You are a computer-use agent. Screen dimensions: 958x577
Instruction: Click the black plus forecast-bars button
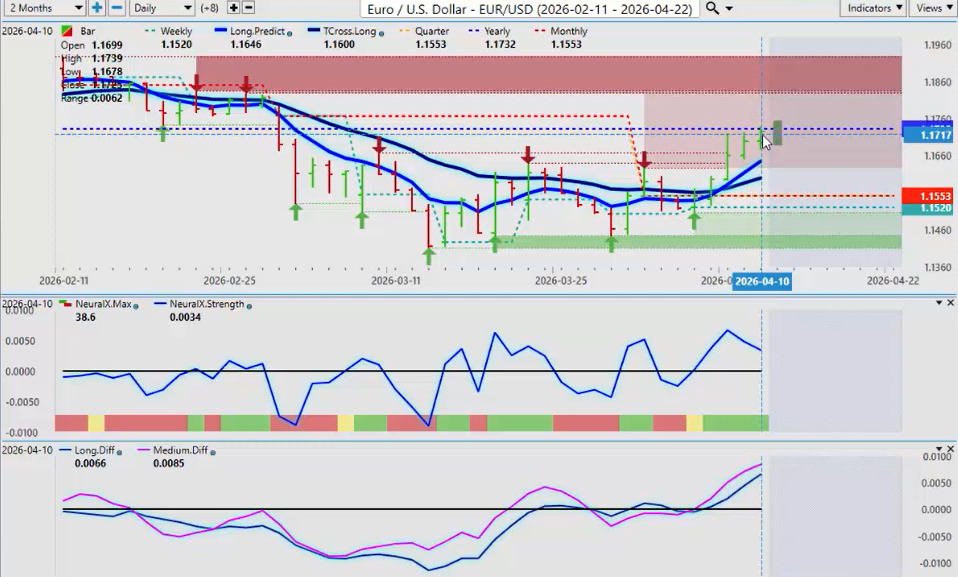(234, 8)
